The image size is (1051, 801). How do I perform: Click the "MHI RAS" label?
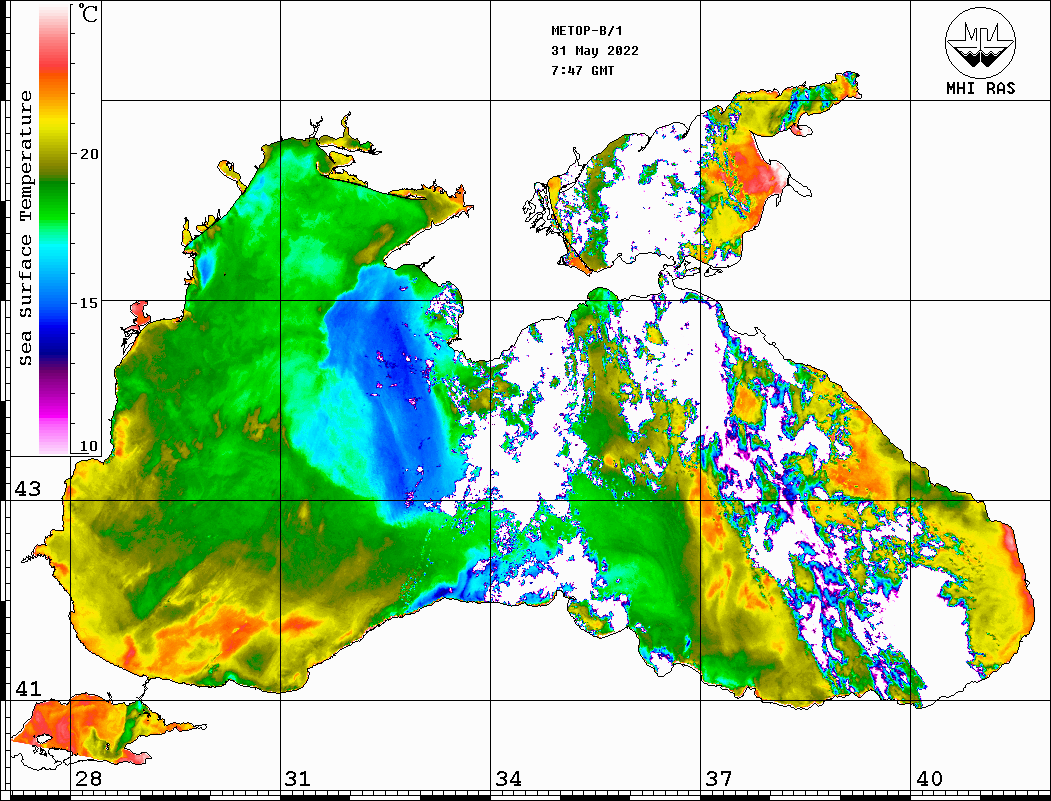[980, 88]
